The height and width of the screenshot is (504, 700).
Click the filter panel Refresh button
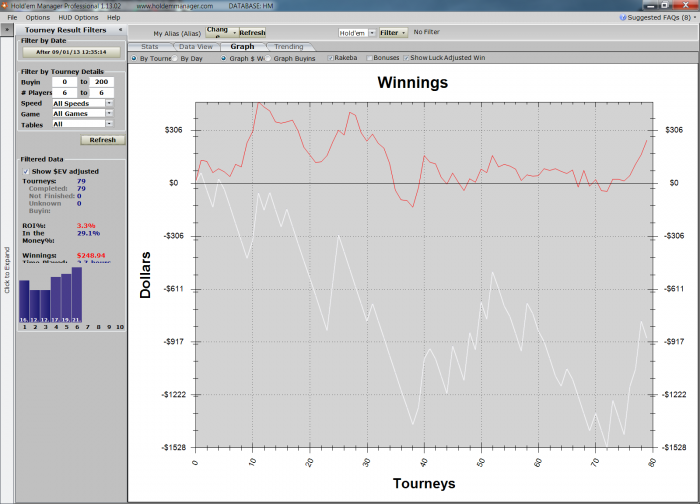coord(103,140)
